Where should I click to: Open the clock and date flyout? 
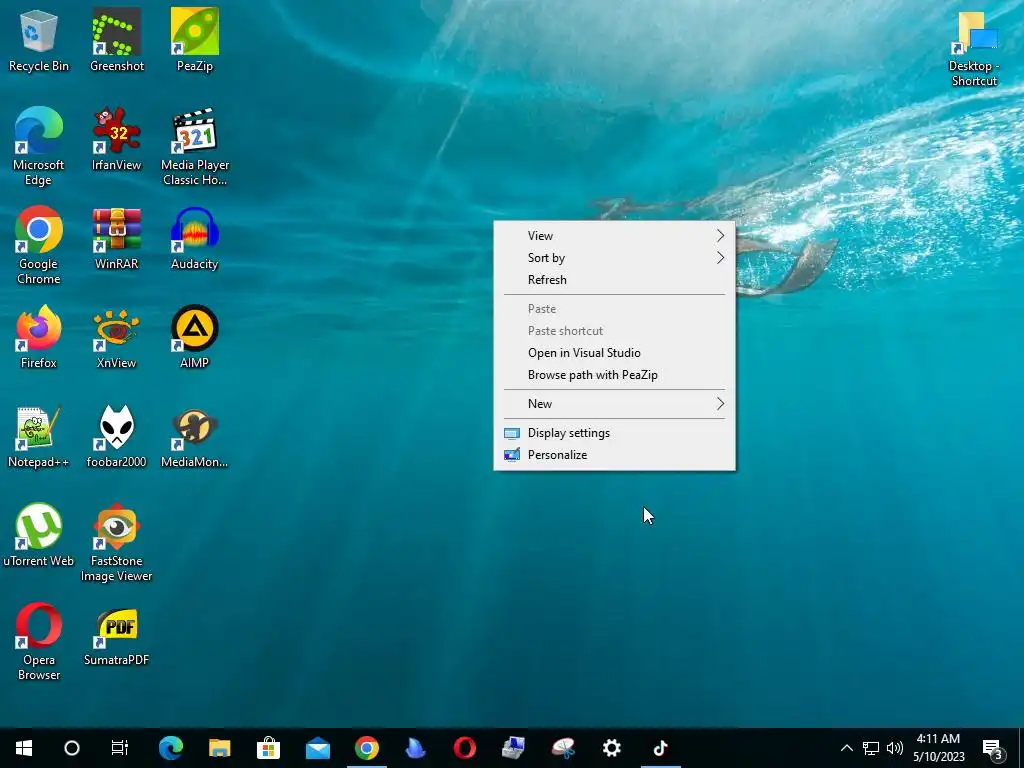point(938,748)
